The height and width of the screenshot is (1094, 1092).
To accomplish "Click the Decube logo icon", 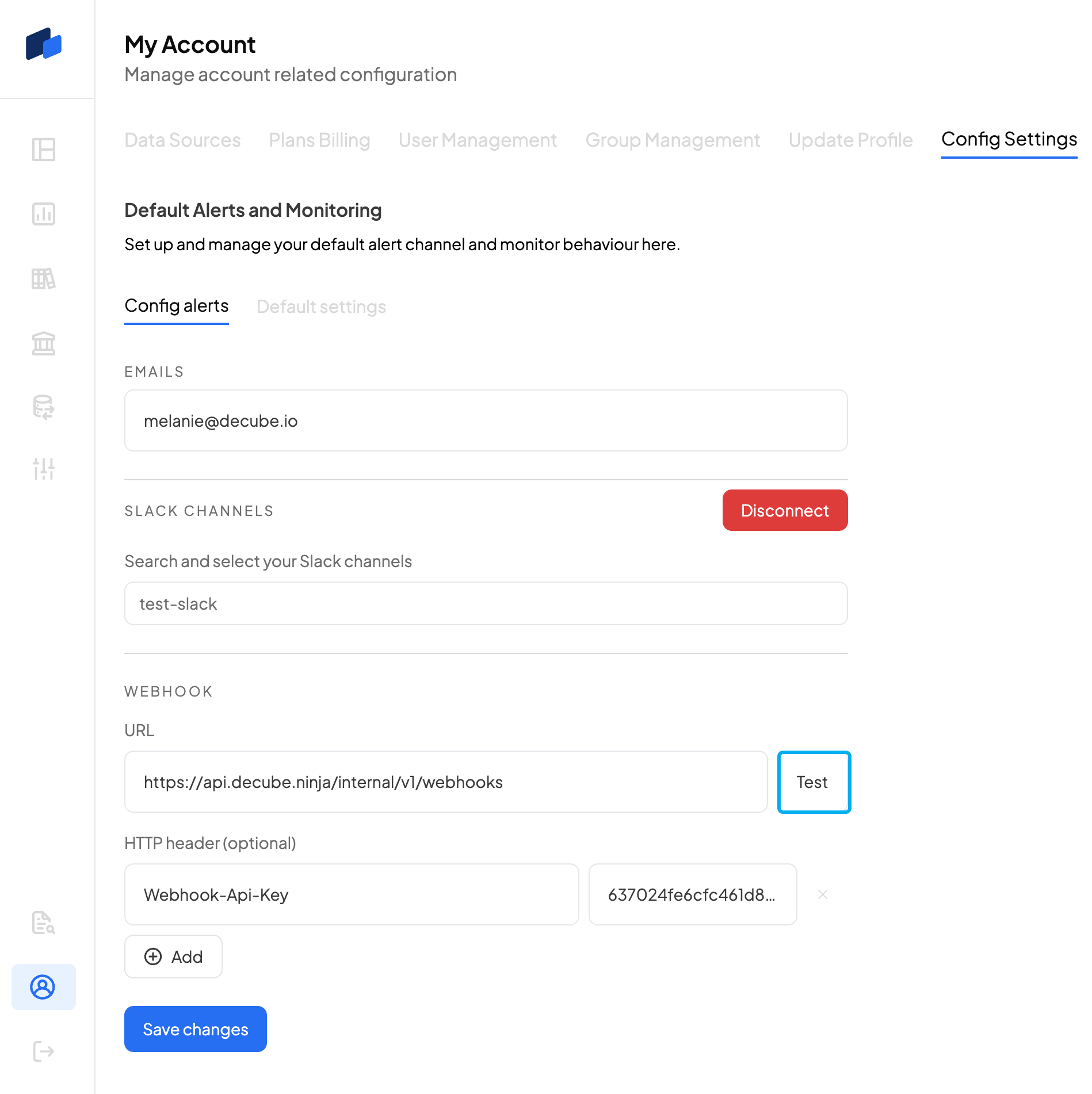I will point(44,44).
